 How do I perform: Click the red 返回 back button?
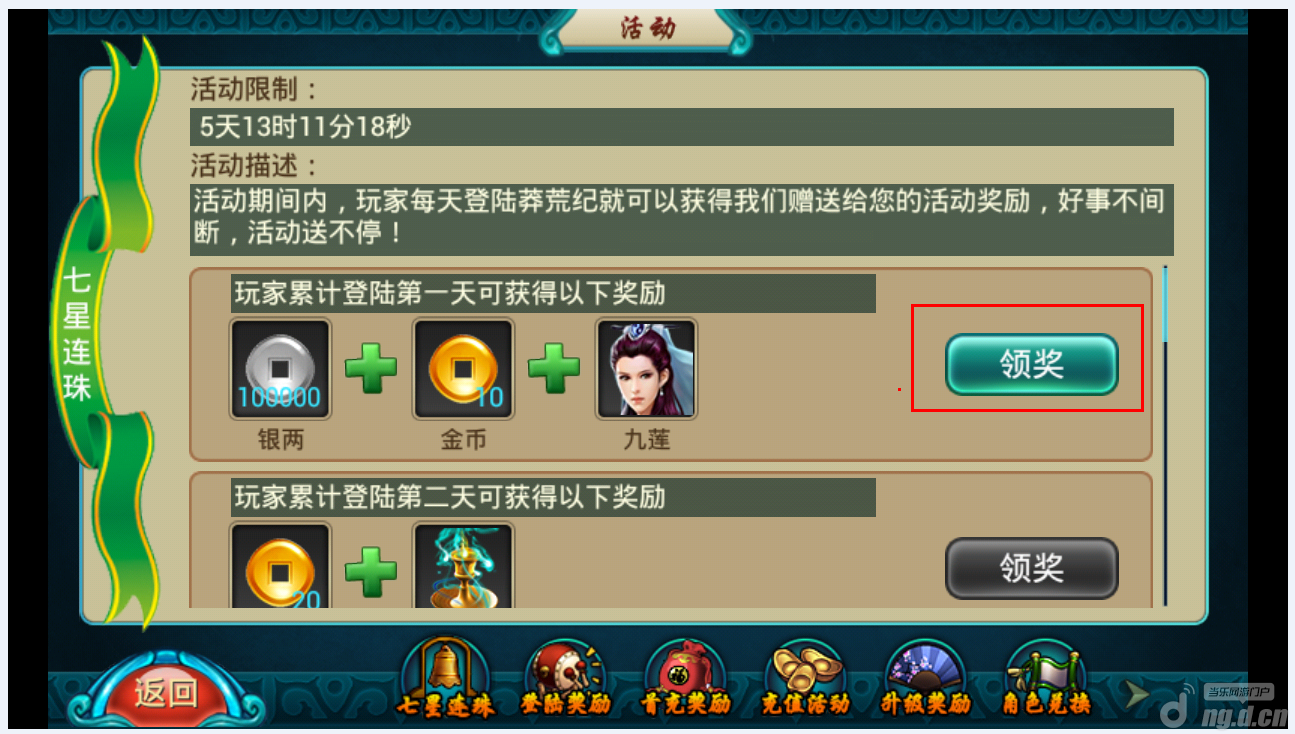point(164,690)
